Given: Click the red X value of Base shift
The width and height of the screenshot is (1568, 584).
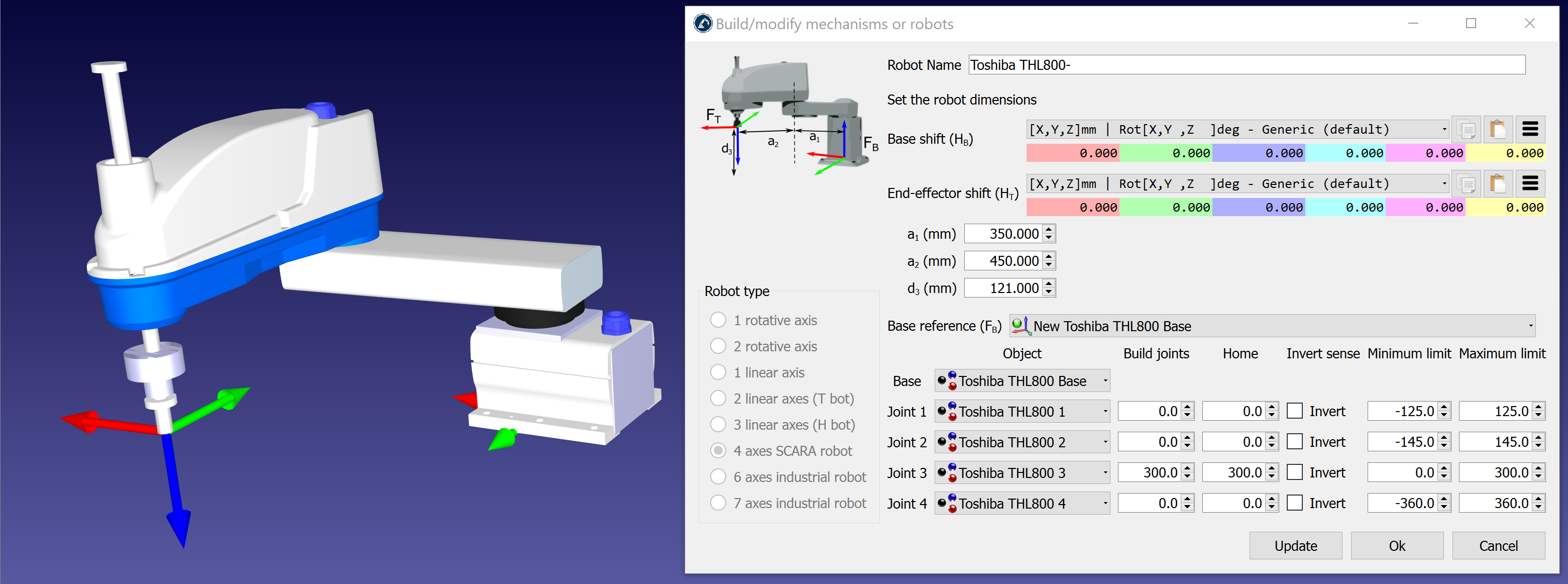Looking at the screenshot, I should point(1073,153).
